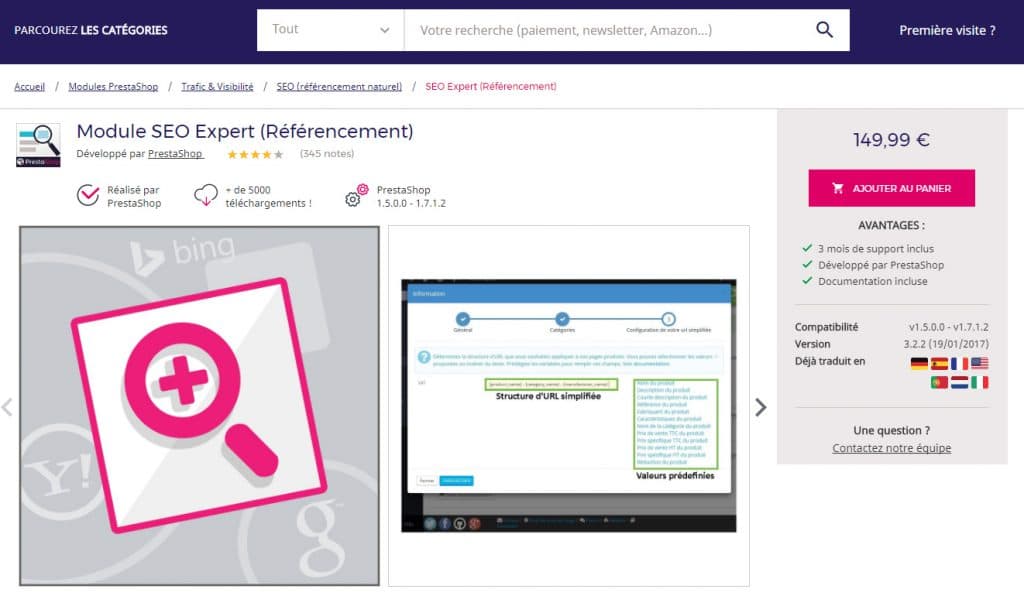Click the SEO Expert (Référencement) breadcrumb
The height and width of the screenshot is (596, 1024).
pyautogui.click(x=490, y=86)
